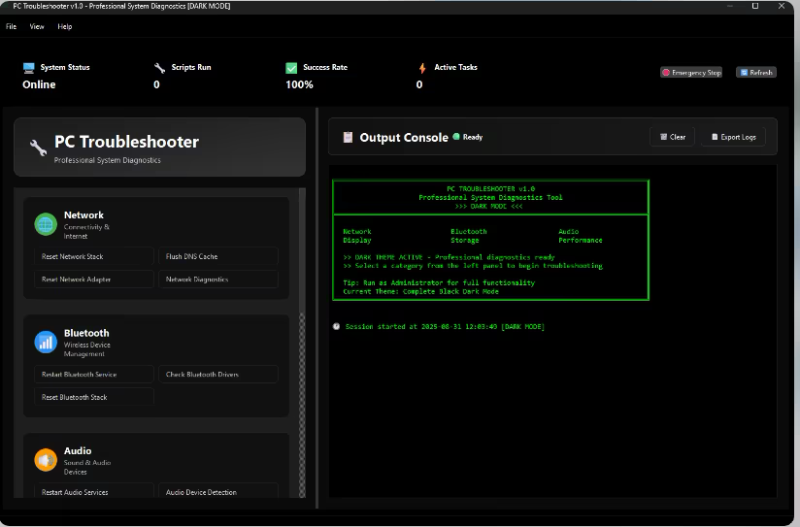This screenshot has width=800, height=527.
Task: Open the Help menu
Action: click(x=65, y=26)
